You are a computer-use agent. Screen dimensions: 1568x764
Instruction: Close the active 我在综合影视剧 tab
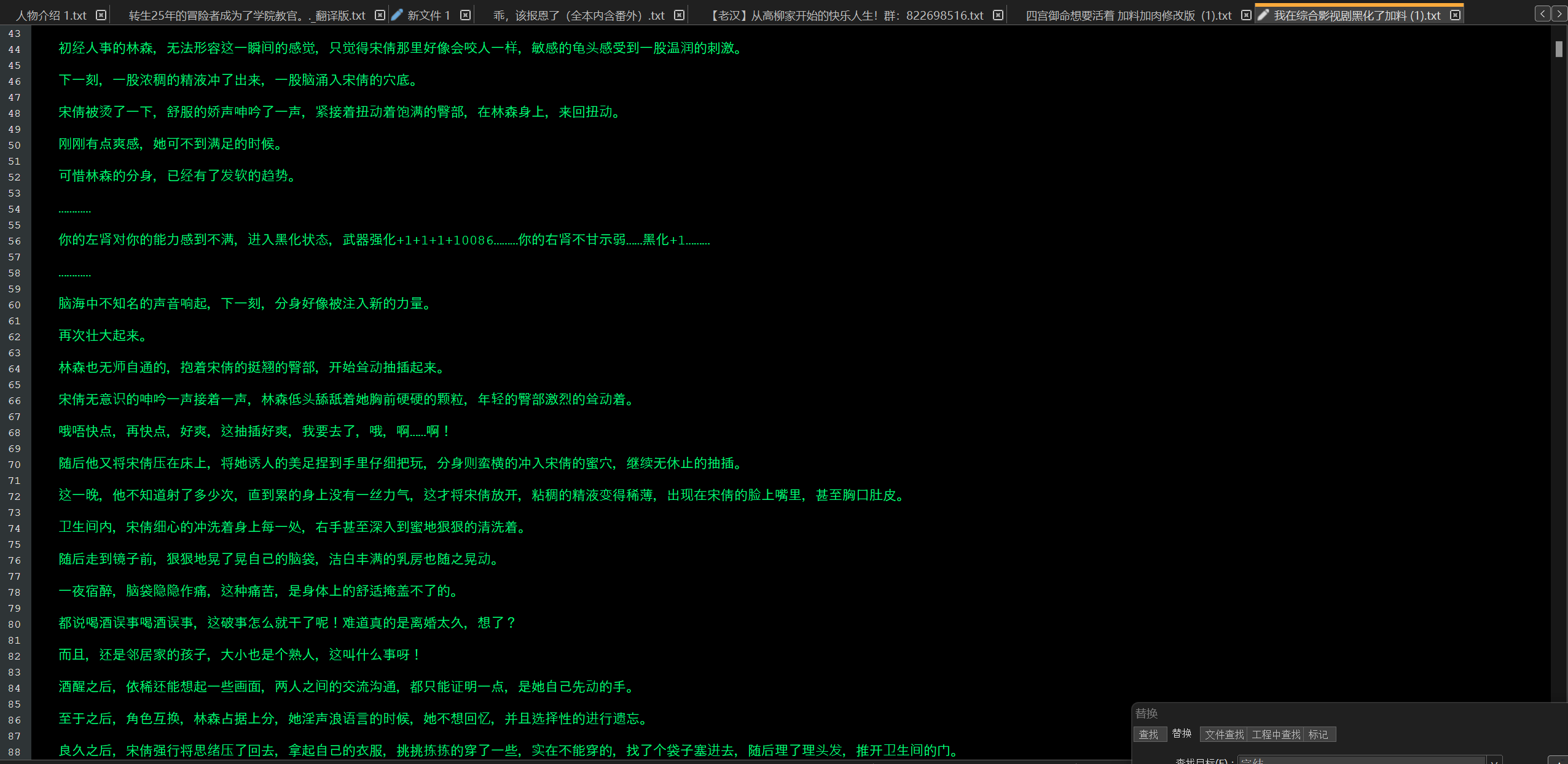(x=1455, y=15)
